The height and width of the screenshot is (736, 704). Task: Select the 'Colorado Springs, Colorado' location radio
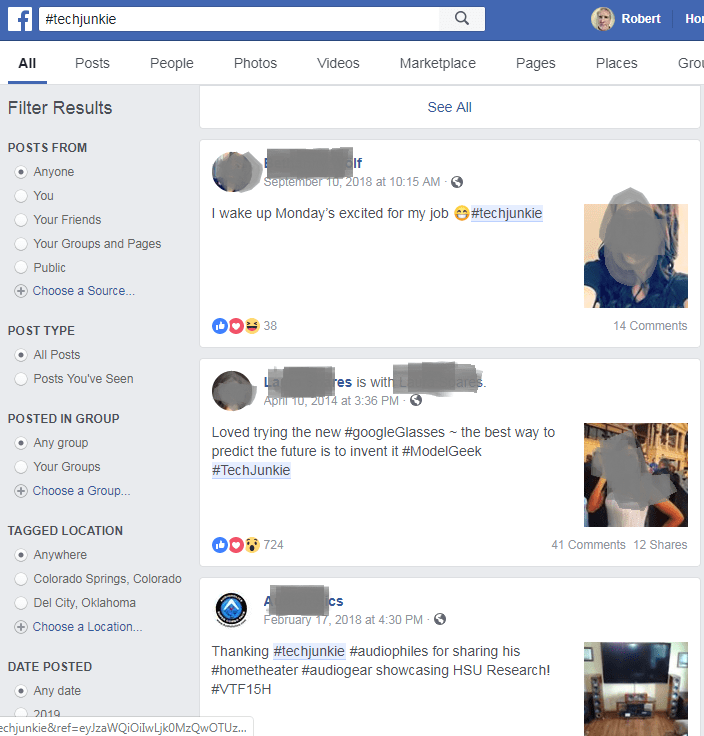21,579
